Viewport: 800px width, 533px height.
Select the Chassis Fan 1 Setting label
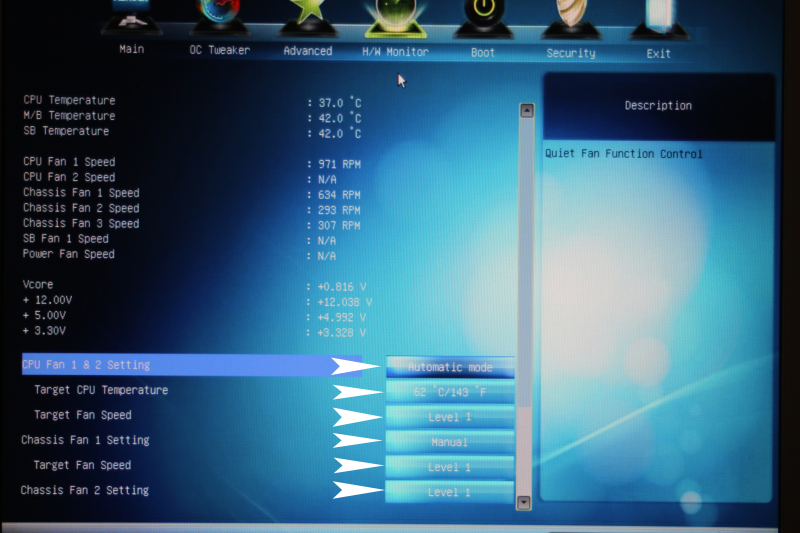[85, 440]
